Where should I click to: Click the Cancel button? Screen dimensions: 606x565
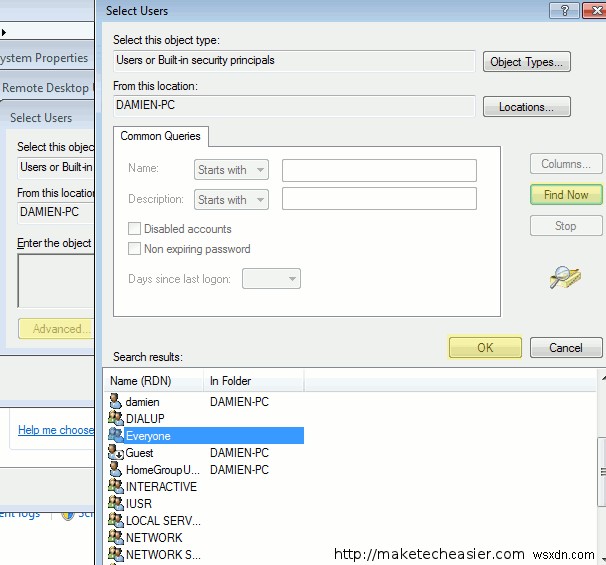tap(566, 347)
